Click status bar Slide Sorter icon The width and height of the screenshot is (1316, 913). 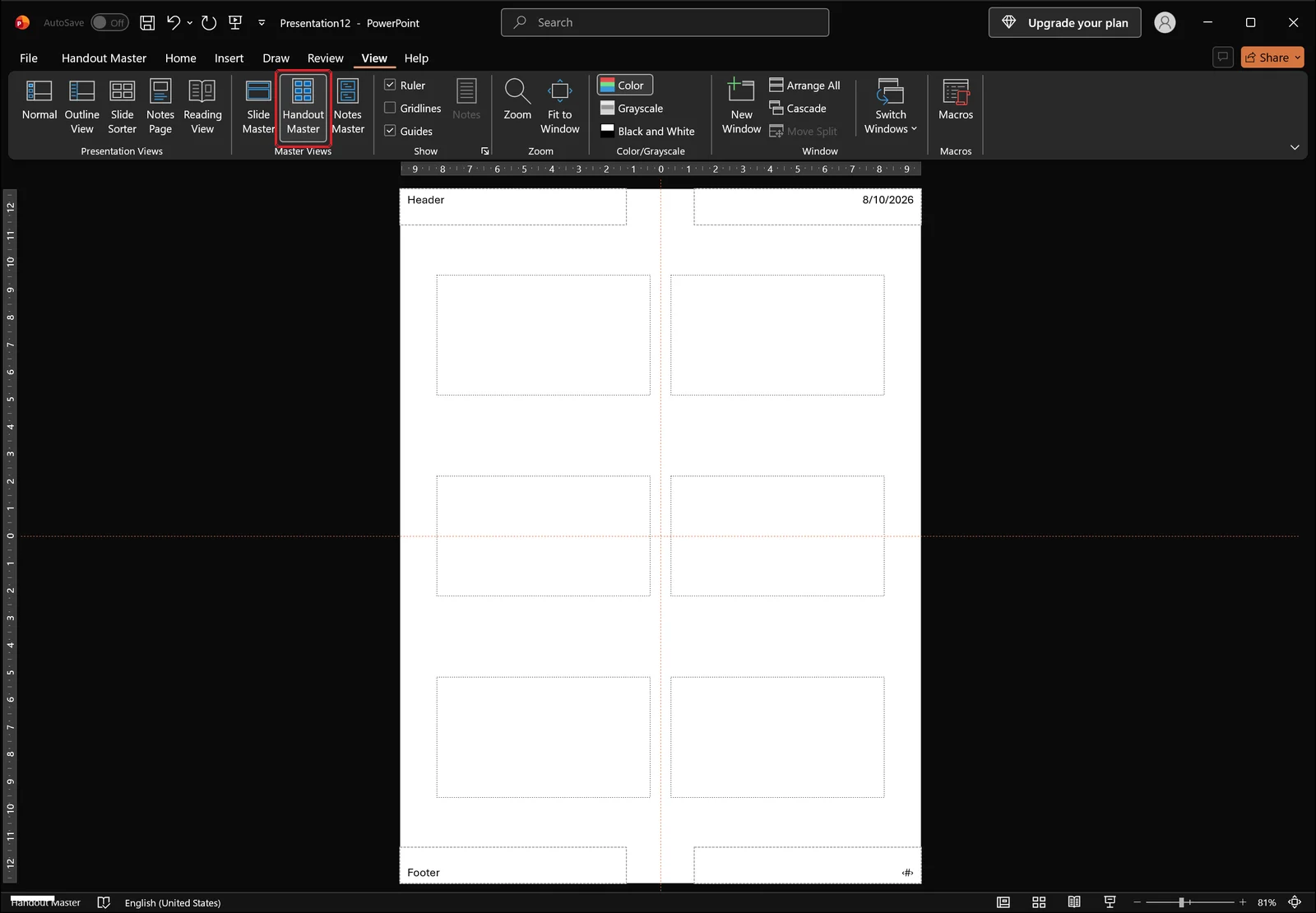pos(1039,902)
